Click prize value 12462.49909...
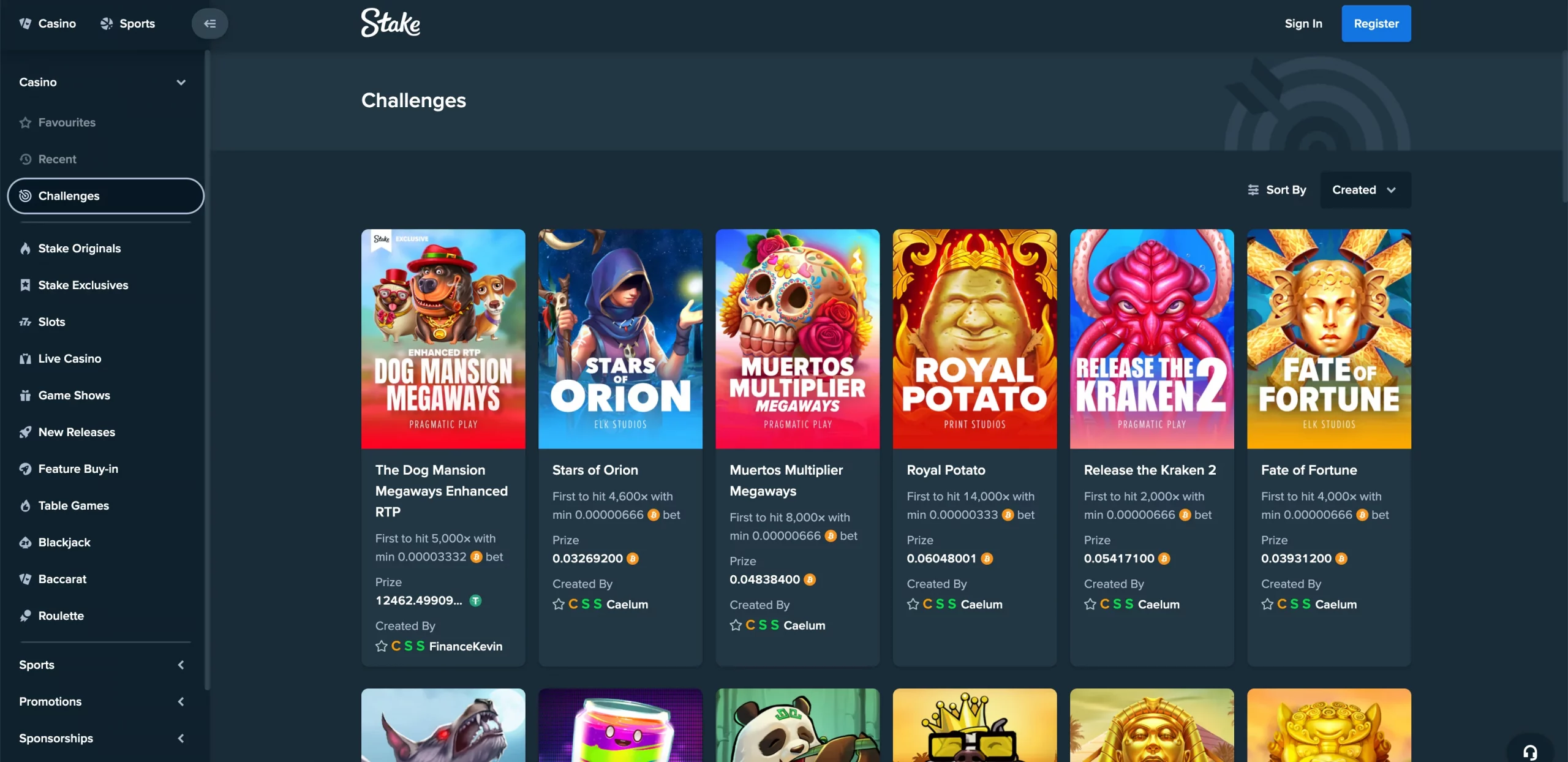Viewport: 1568px width, 762px height. pyautogui.click(x=418, y=601)
